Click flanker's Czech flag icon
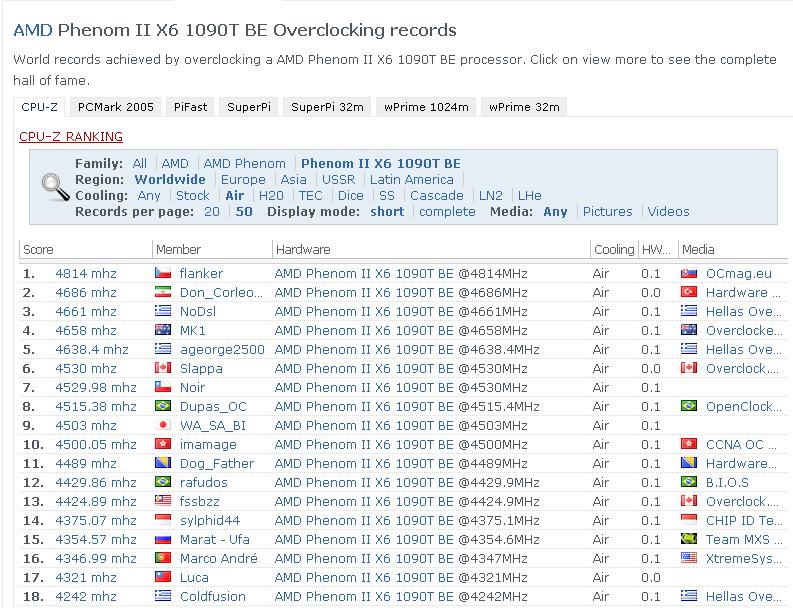 pos(163,273)
